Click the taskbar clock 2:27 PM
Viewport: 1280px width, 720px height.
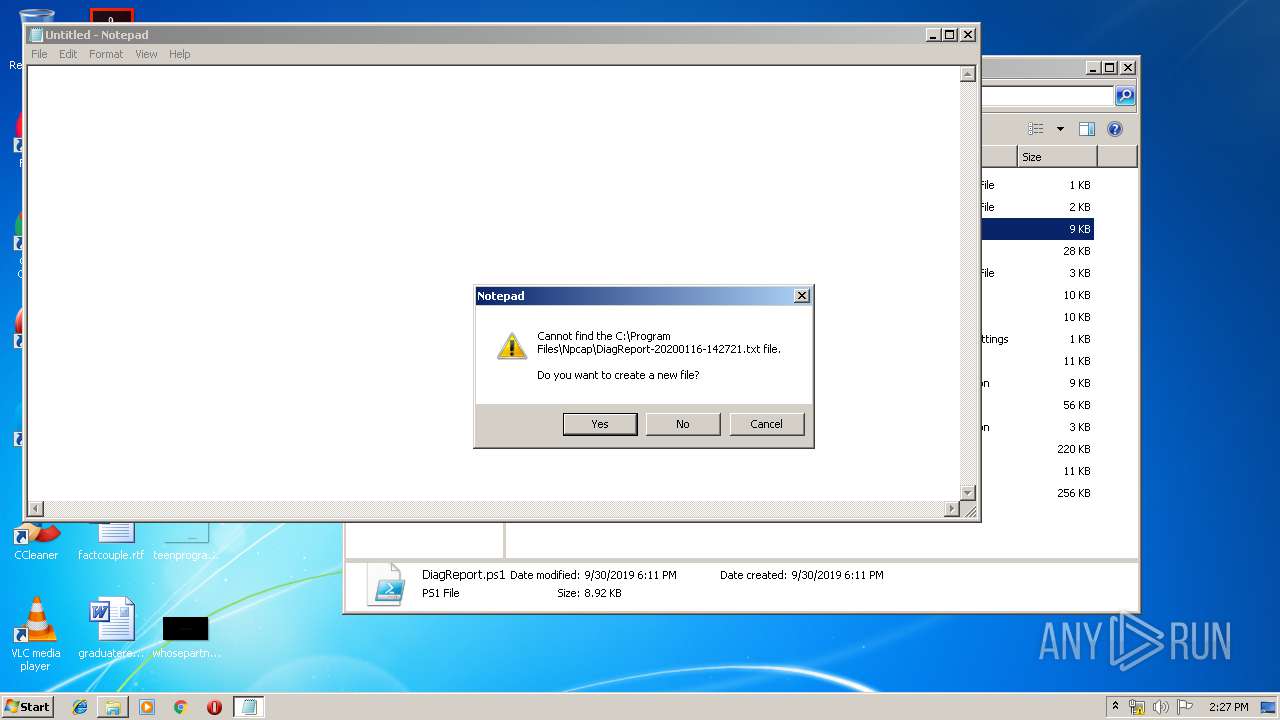pos(1228,707)
